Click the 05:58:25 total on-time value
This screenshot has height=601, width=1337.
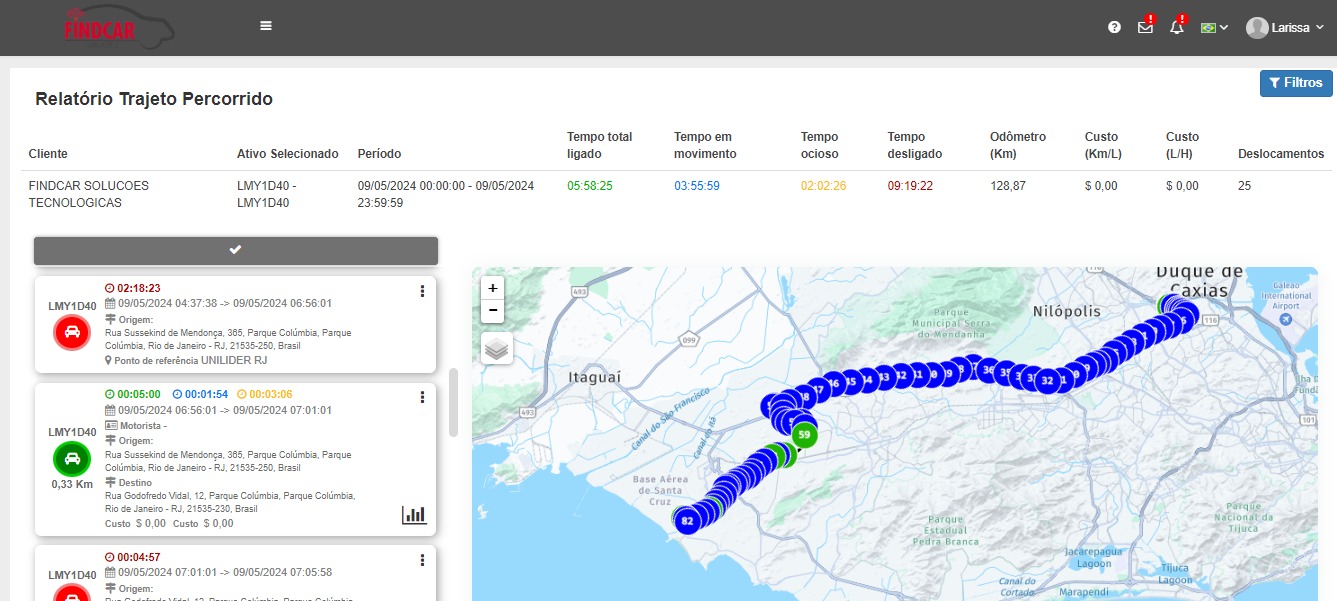point(590,186)
